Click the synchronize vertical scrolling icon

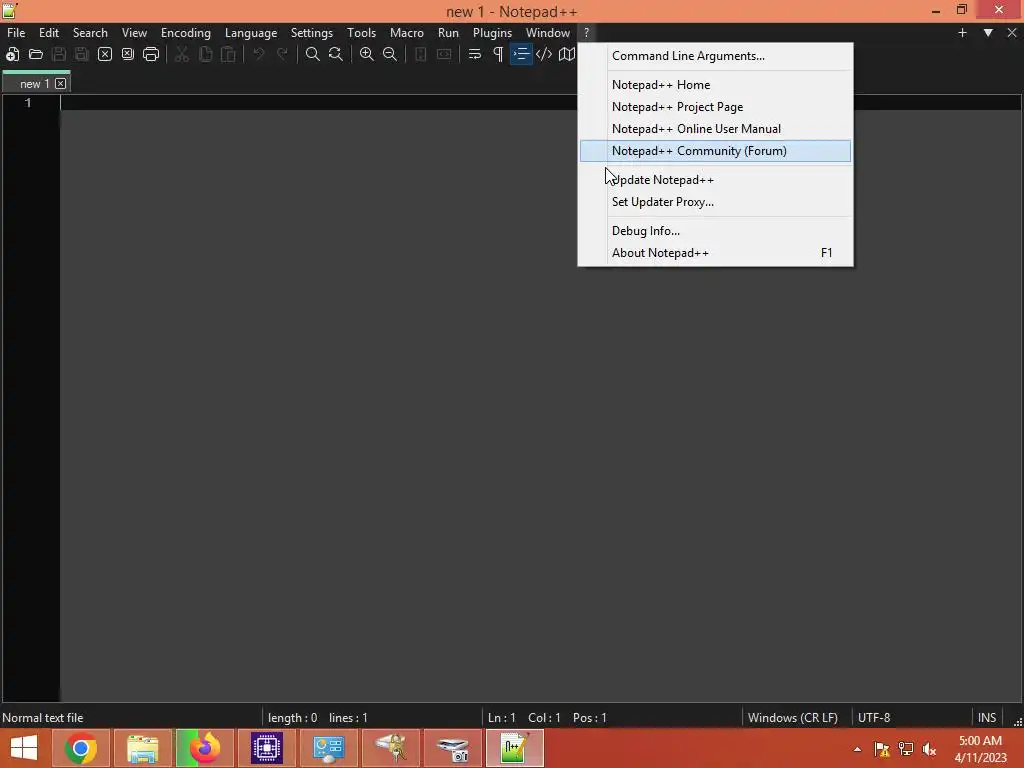pos(421,54)
